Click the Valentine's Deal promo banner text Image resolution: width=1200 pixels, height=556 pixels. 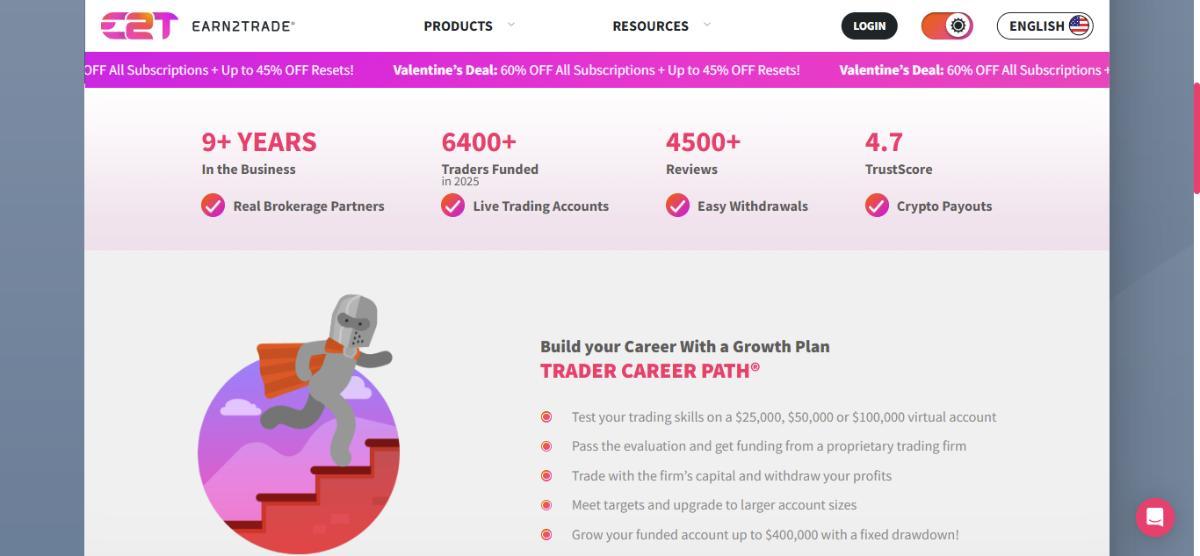596,70
